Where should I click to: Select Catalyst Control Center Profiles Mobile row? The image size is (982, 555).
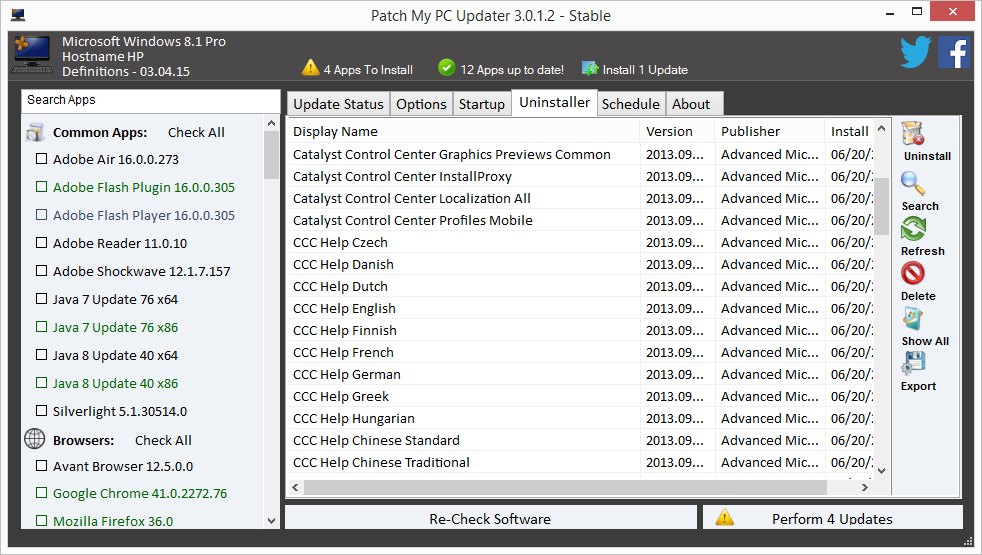pos(581,220)
